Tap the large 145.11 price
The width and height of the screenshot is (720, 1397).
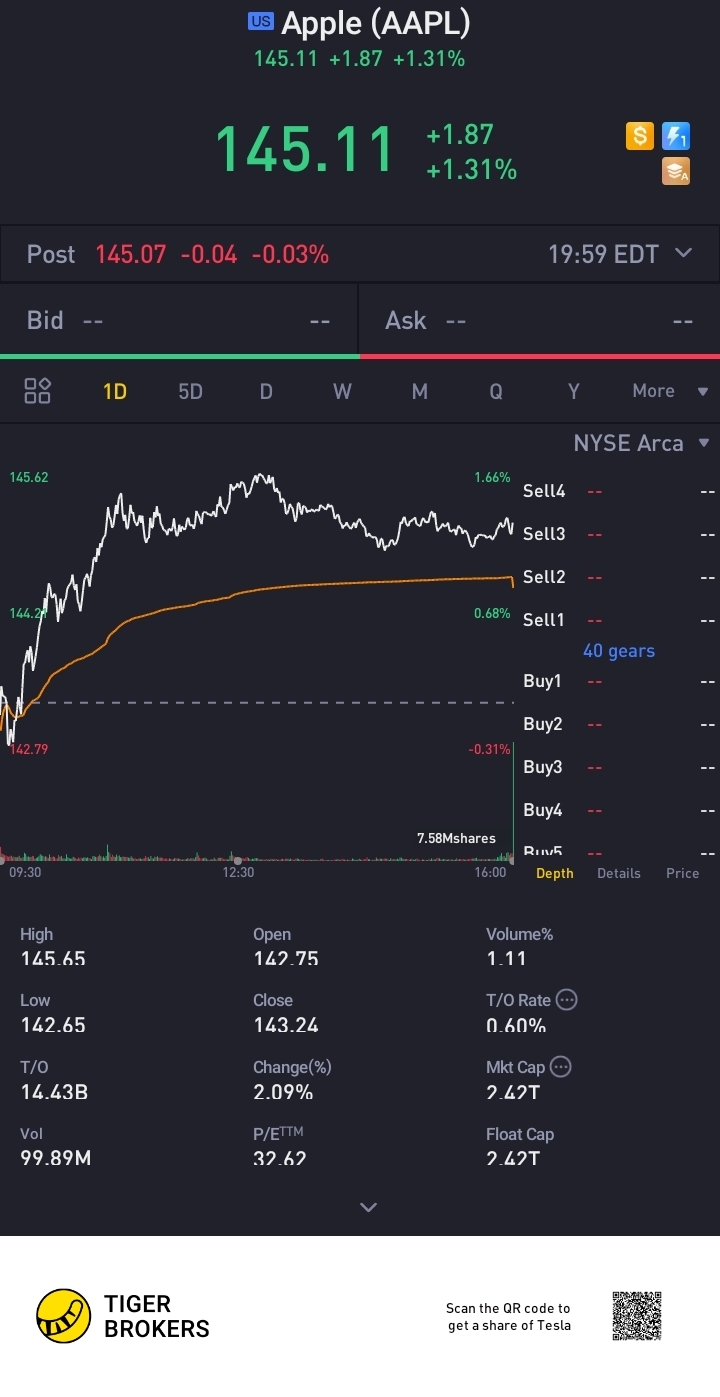[305, 150]
